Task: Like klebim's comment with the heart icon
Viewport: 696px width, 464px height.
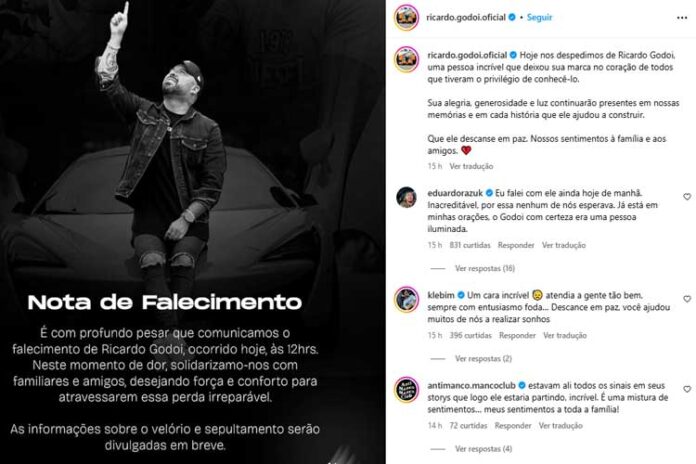Action: [687, 299]
